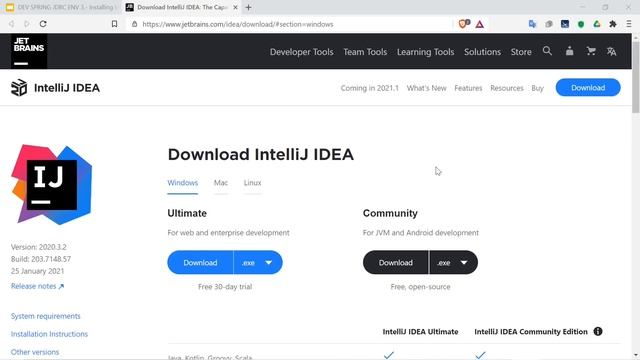Open the language selector icon
This screenshot has height=360, width=640.
tap(611, 51)
